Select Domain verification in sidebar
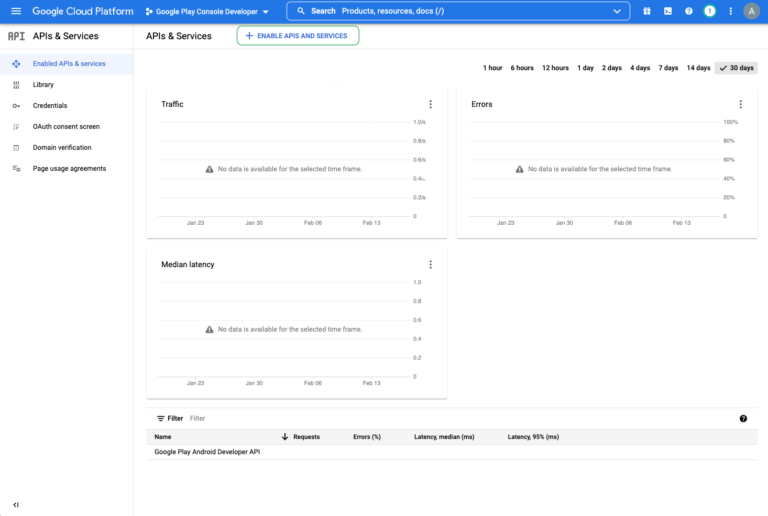This screenshot has width=768, height=516. (67, 147)
